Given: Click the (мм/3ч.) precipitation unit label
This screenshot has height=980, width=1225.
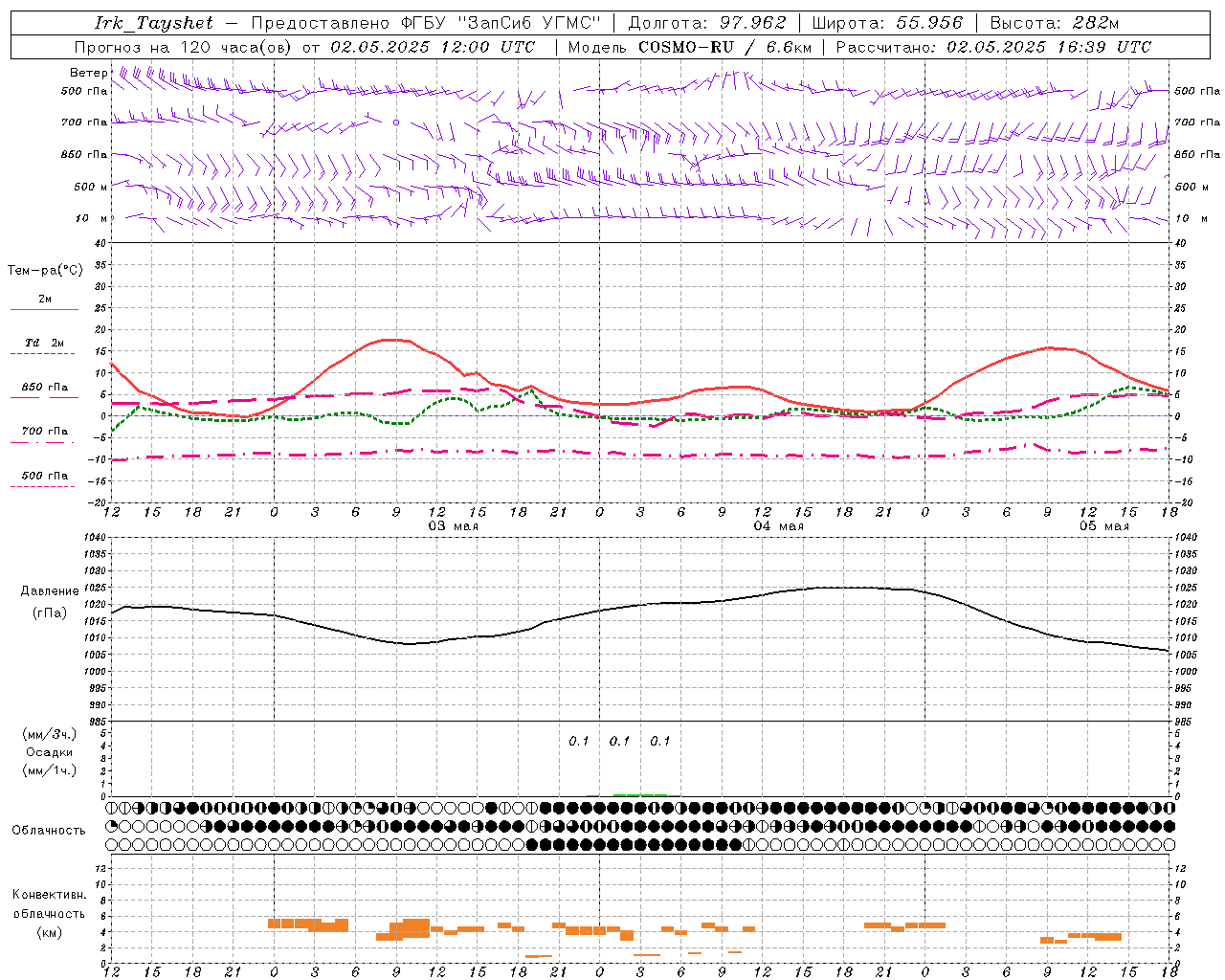Looking at the screenshot, I should click(x=50, y=734).
